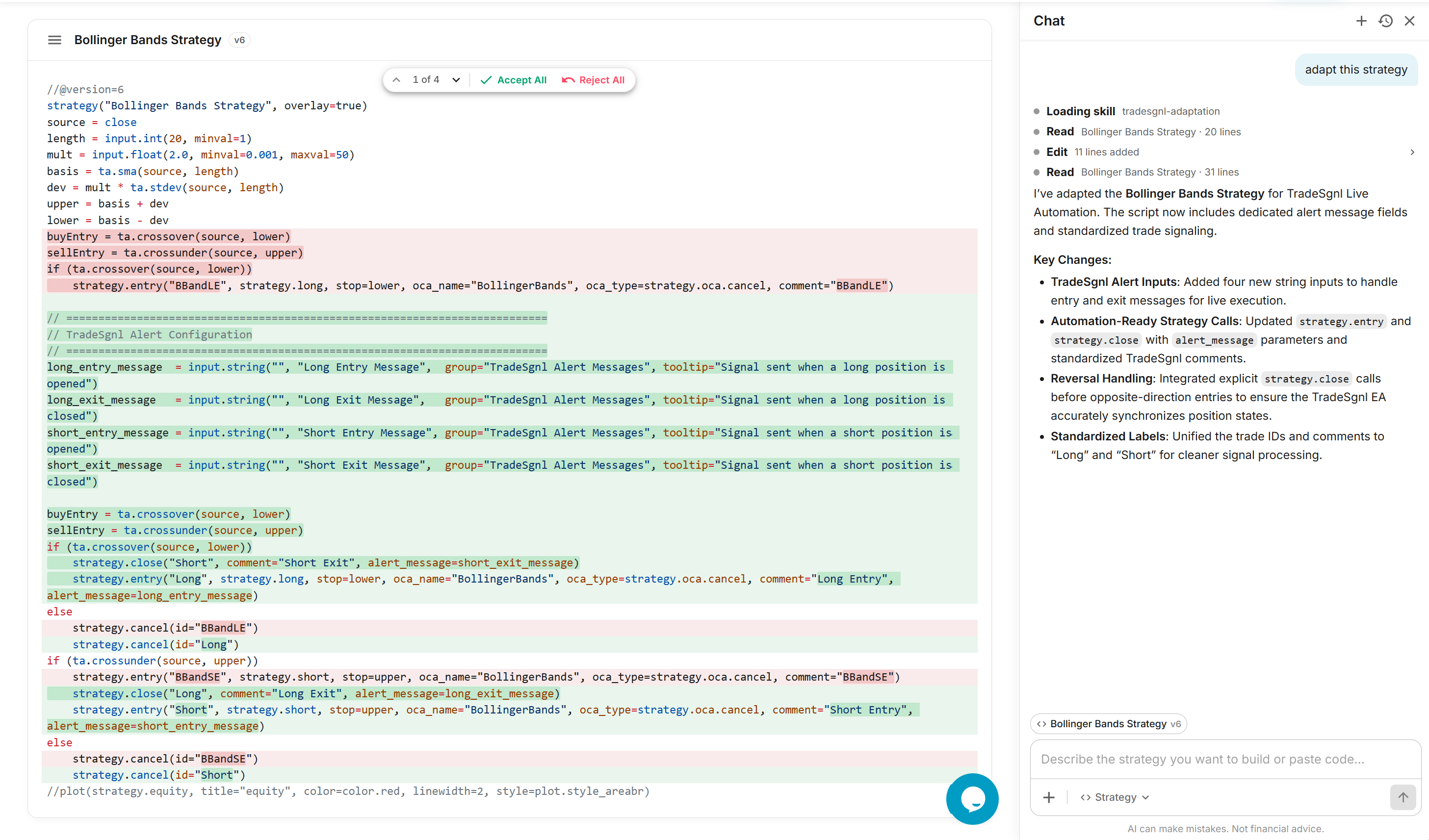Screen dimensions: 1429x840
Task: Send message with the up-arrow button
Action: [x=1403, y=797]
